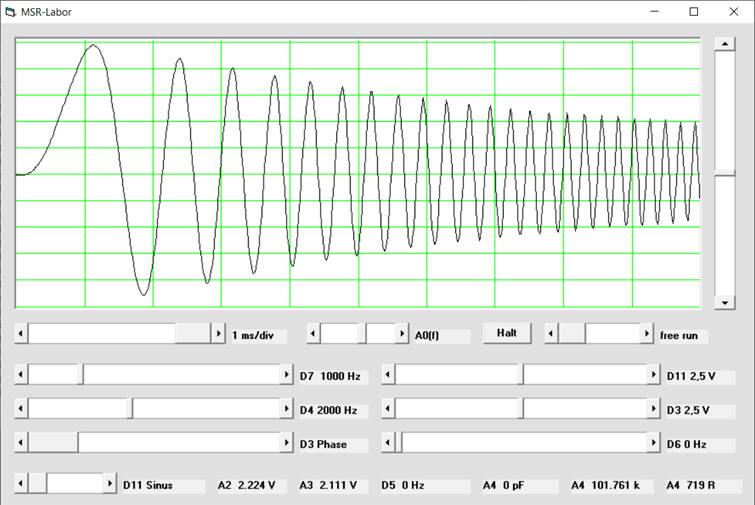The width and height of the screenshot is (755, 505).
Task: Maximize the MSR-Labor window
Action: [x=693, y=12]
